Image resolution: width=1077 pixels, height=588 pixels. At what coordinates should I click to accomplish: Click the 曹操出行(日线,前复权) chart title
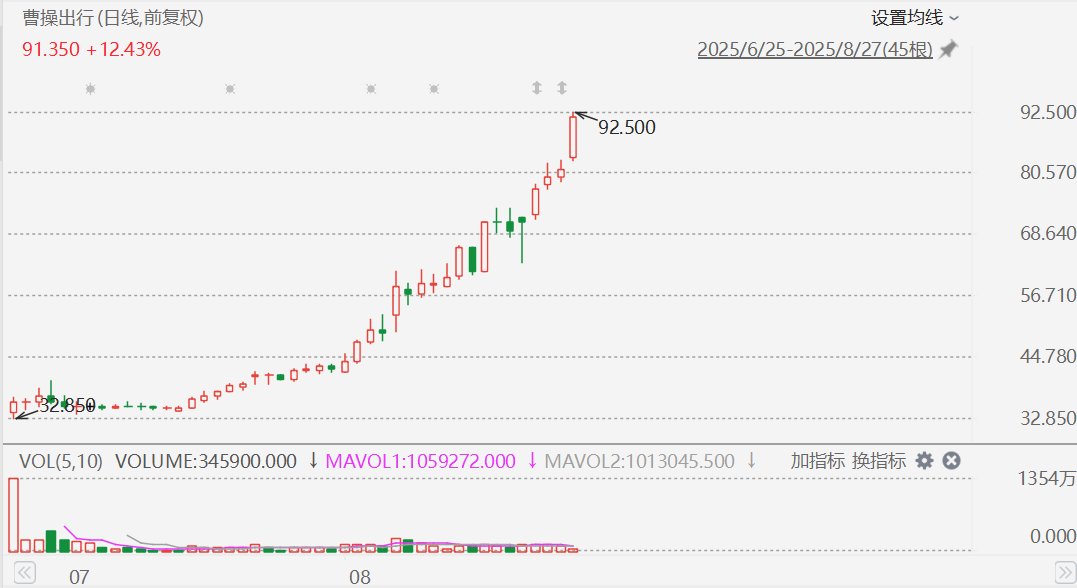click(113, 18)
